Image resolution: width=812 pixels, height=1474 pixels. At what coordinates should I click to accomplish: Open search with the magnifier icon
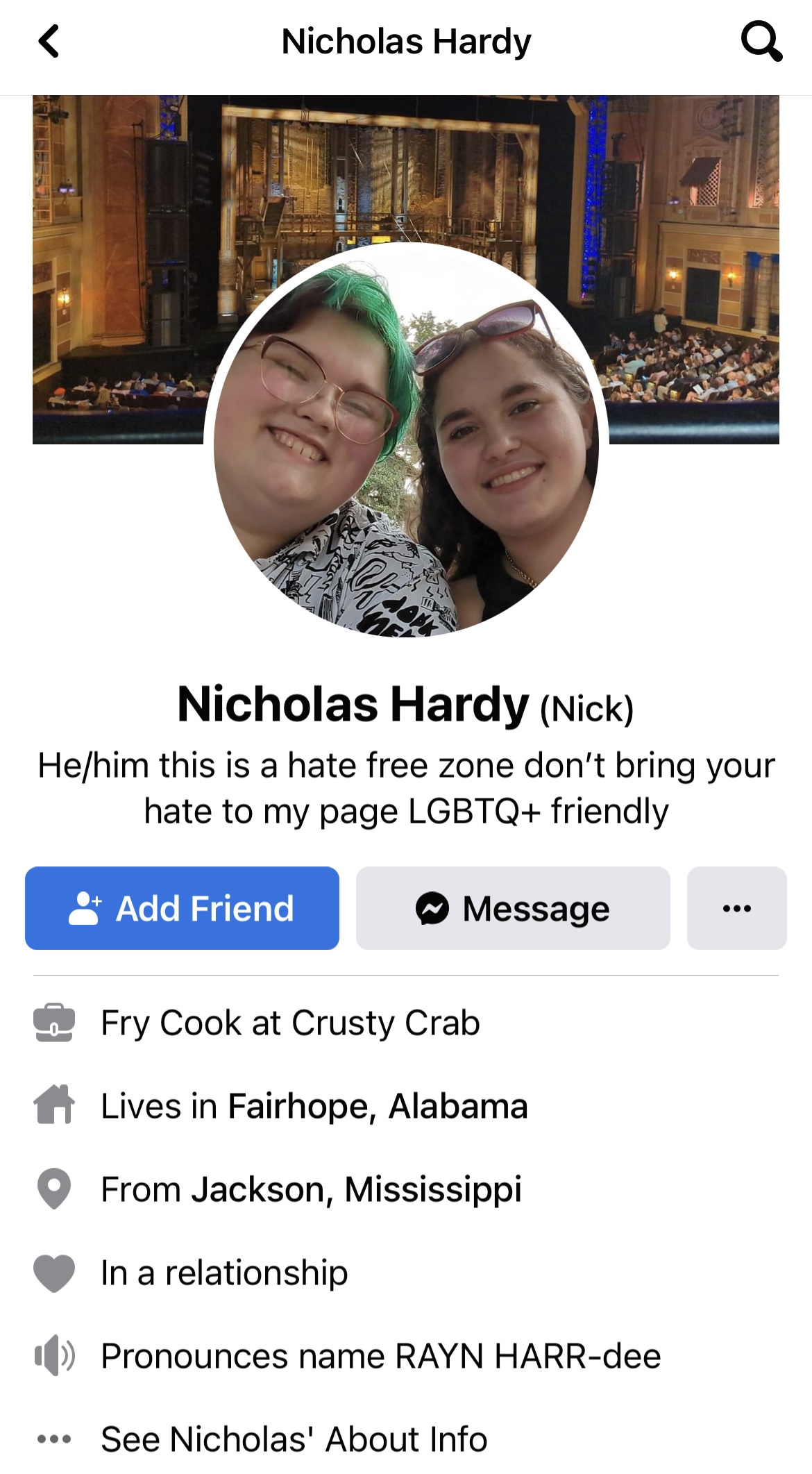[x=761, y=41]
